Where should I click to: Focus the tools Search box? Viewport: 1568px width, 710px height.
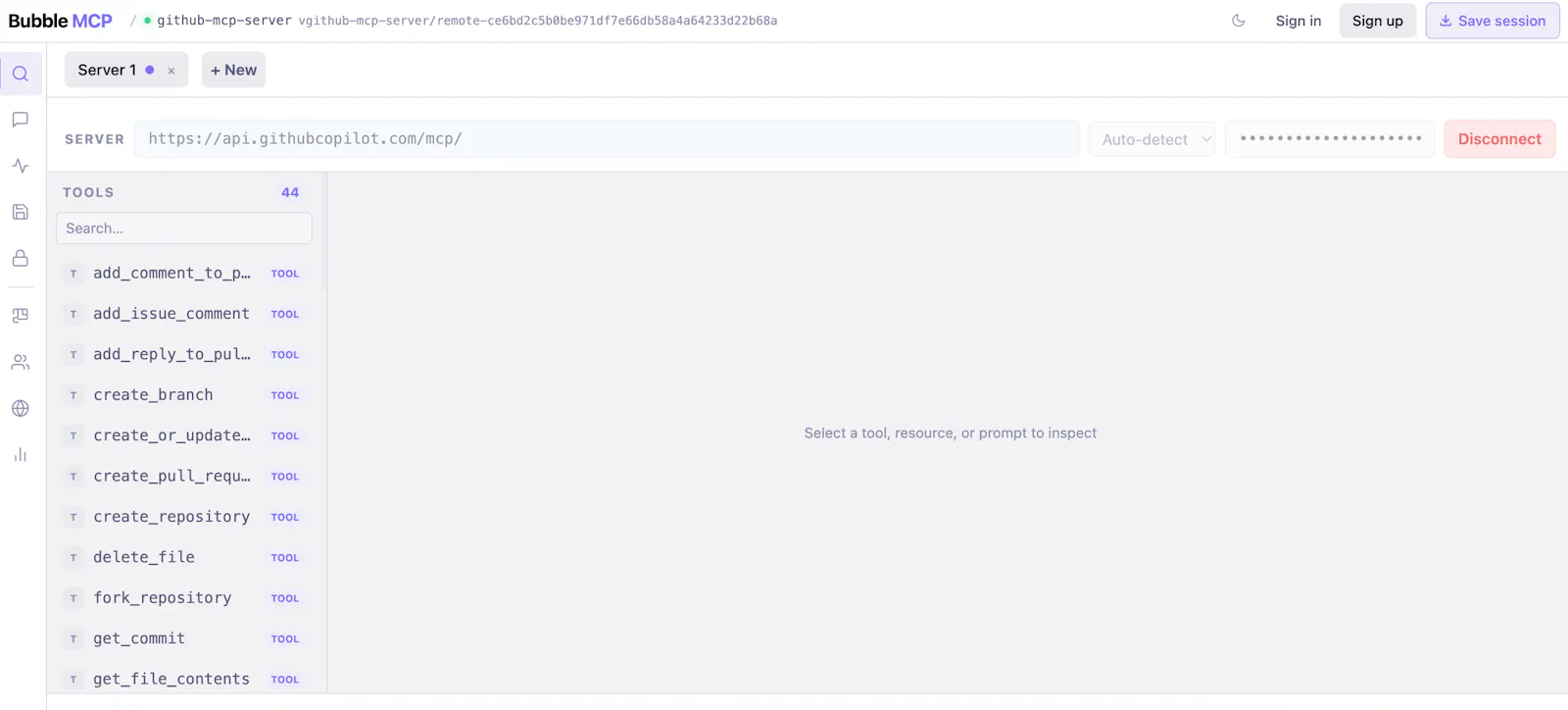tap(184, 228)
